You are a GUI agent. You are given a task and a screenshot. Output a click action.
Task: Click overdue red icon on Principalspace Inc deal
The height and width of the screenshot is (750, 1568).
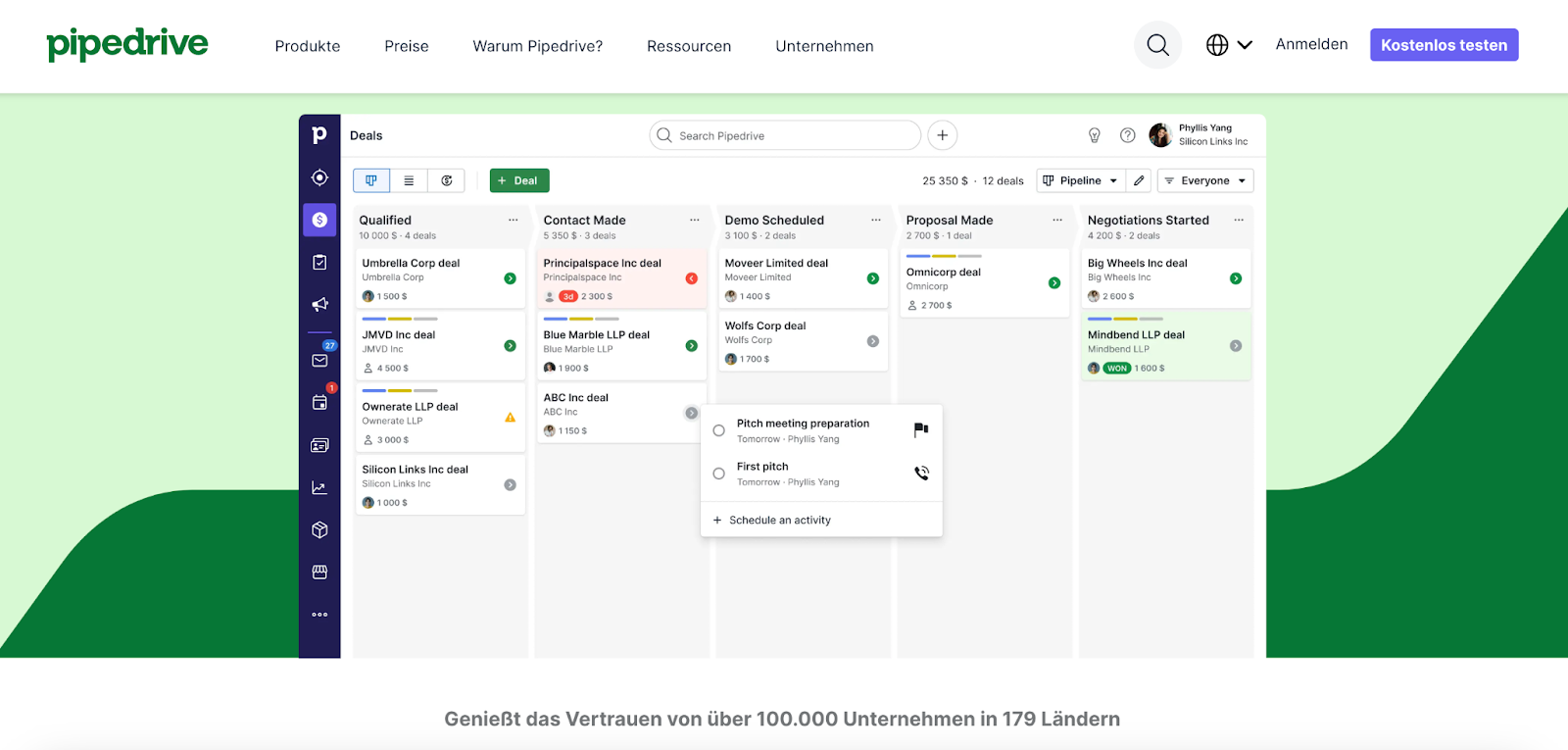point(691,278)
